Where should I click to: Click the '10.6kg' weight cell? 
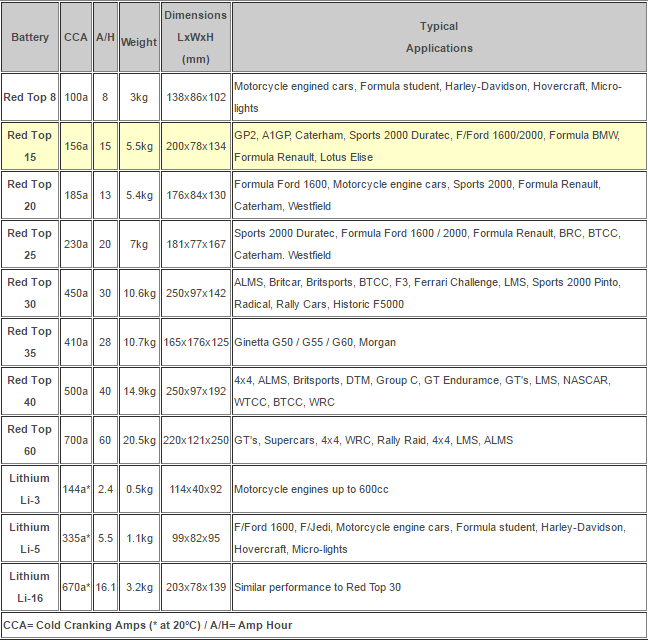(x=139, y=293)
